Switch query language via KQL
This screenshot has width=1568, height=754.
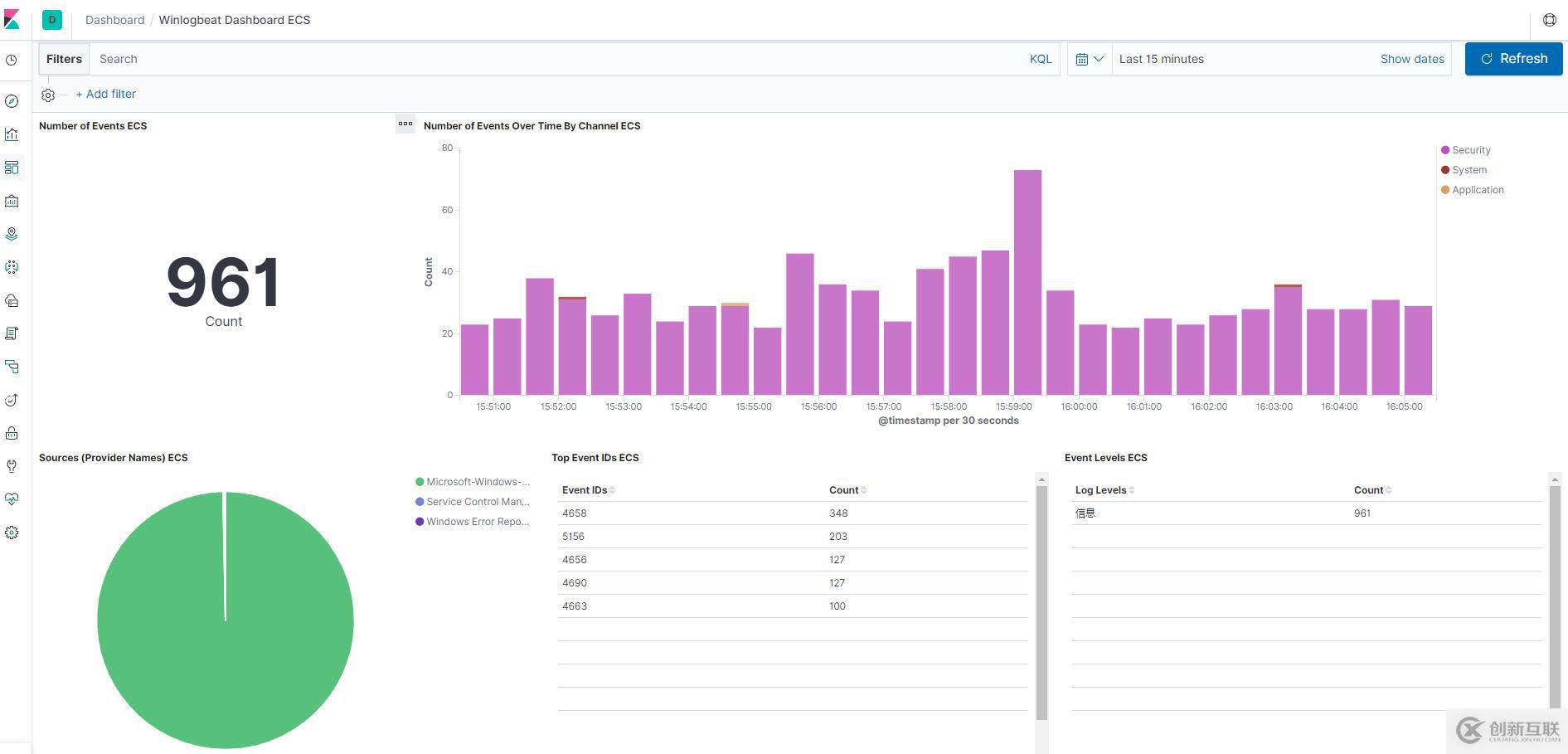click(1041, 59)
